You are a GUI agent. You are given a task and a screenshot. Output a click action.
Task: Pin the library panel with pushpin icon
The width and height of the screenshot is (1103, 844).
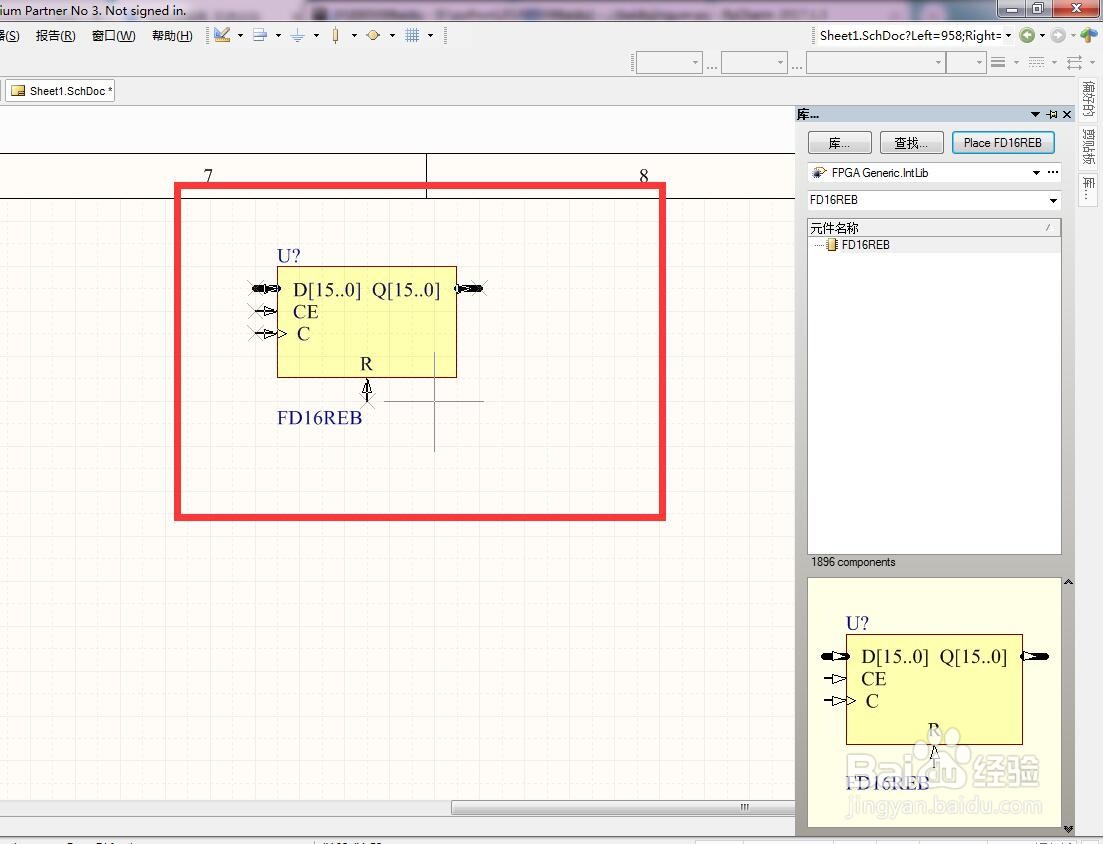coord(1052,114)
